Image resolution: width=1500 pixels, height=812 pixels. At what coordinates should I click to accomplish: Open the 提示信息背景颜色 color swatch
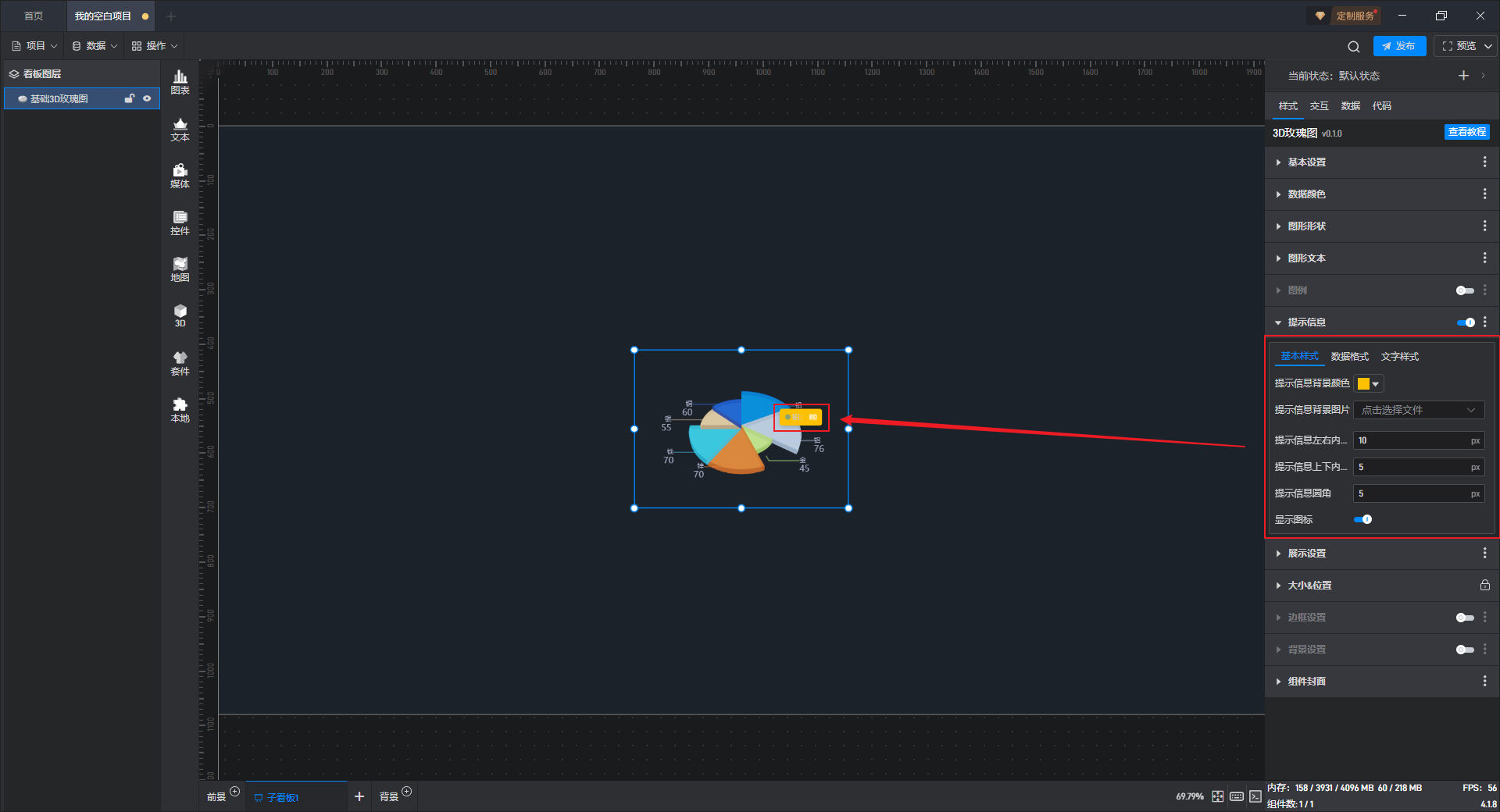pyautogui.click(x=1369, y=383)
